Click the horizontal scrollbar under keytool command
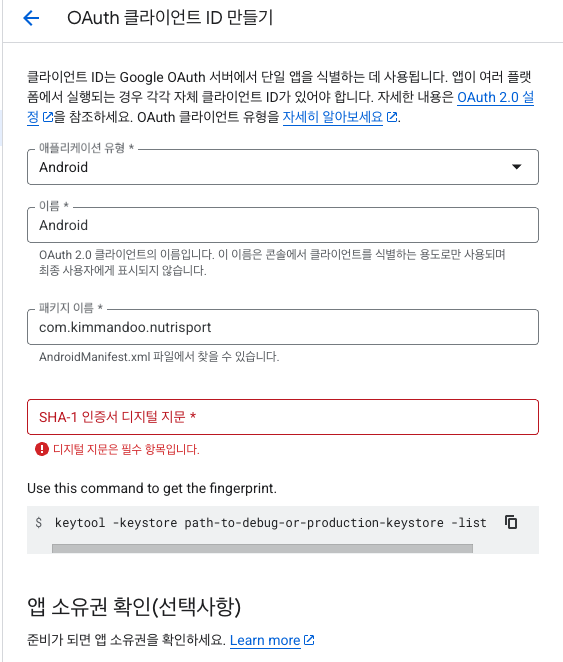Image resolution: width=563 pixels, height=662 pixels. point(262,548)
